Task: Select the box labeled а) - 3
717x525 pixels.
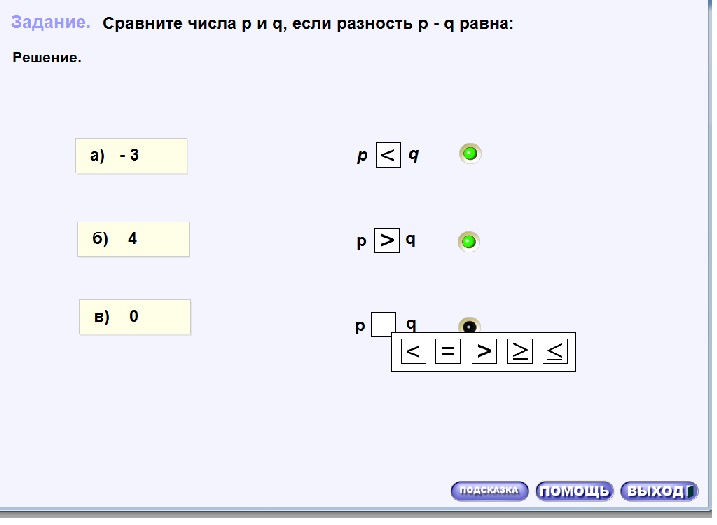Action: click(131, 156)
